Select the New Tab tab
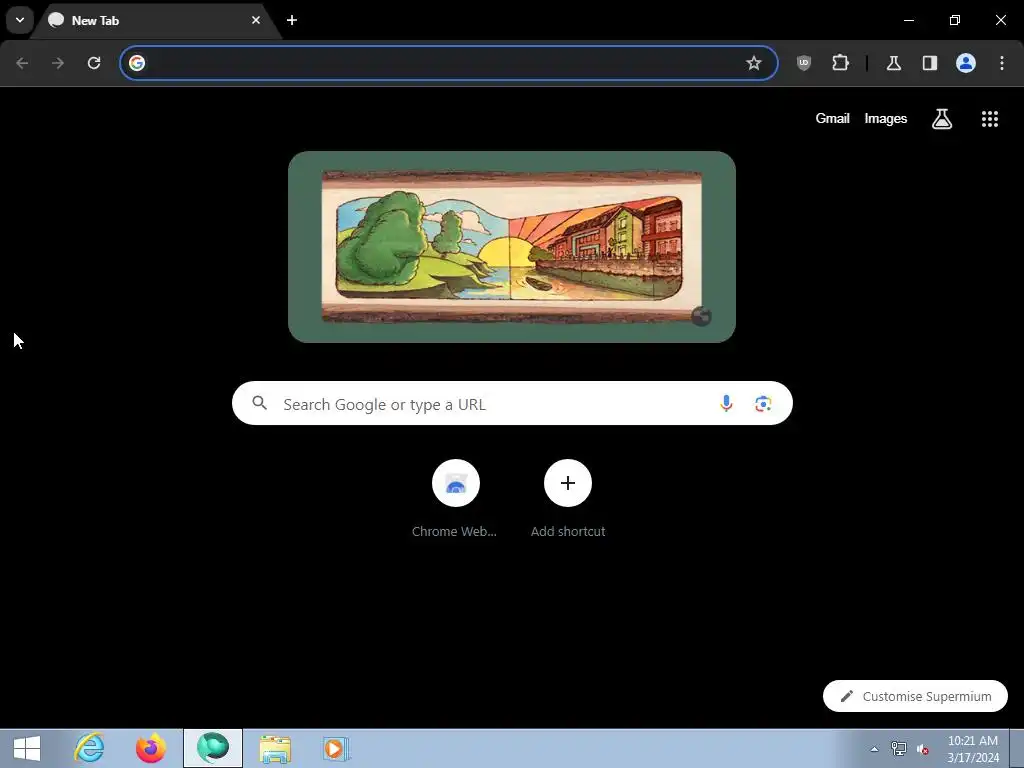 pyautogui.click(x=155, y=20)
